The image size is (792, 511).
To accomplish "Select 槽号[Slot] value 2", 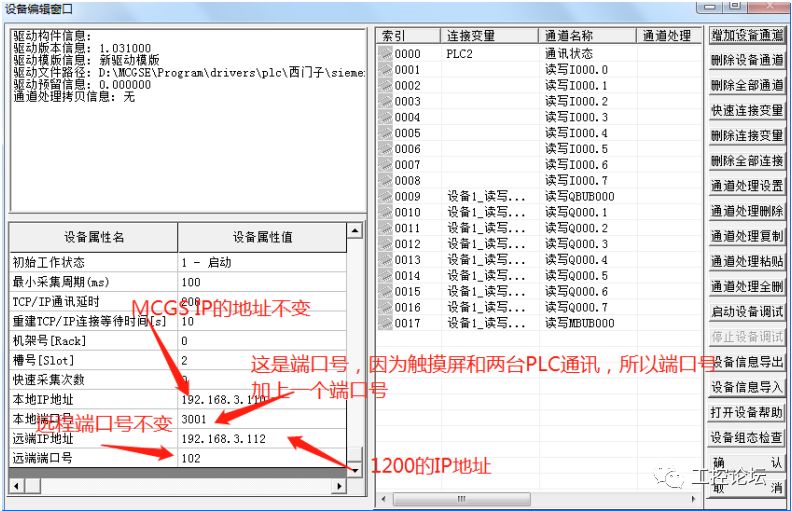I will (x=262, y=361).
